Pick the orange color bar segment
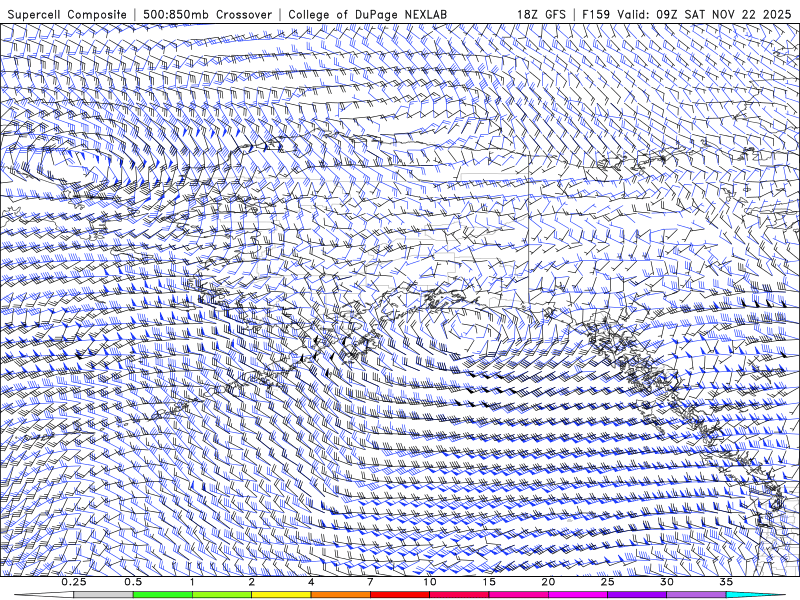800x600 pixels. (x=340, y=595)
